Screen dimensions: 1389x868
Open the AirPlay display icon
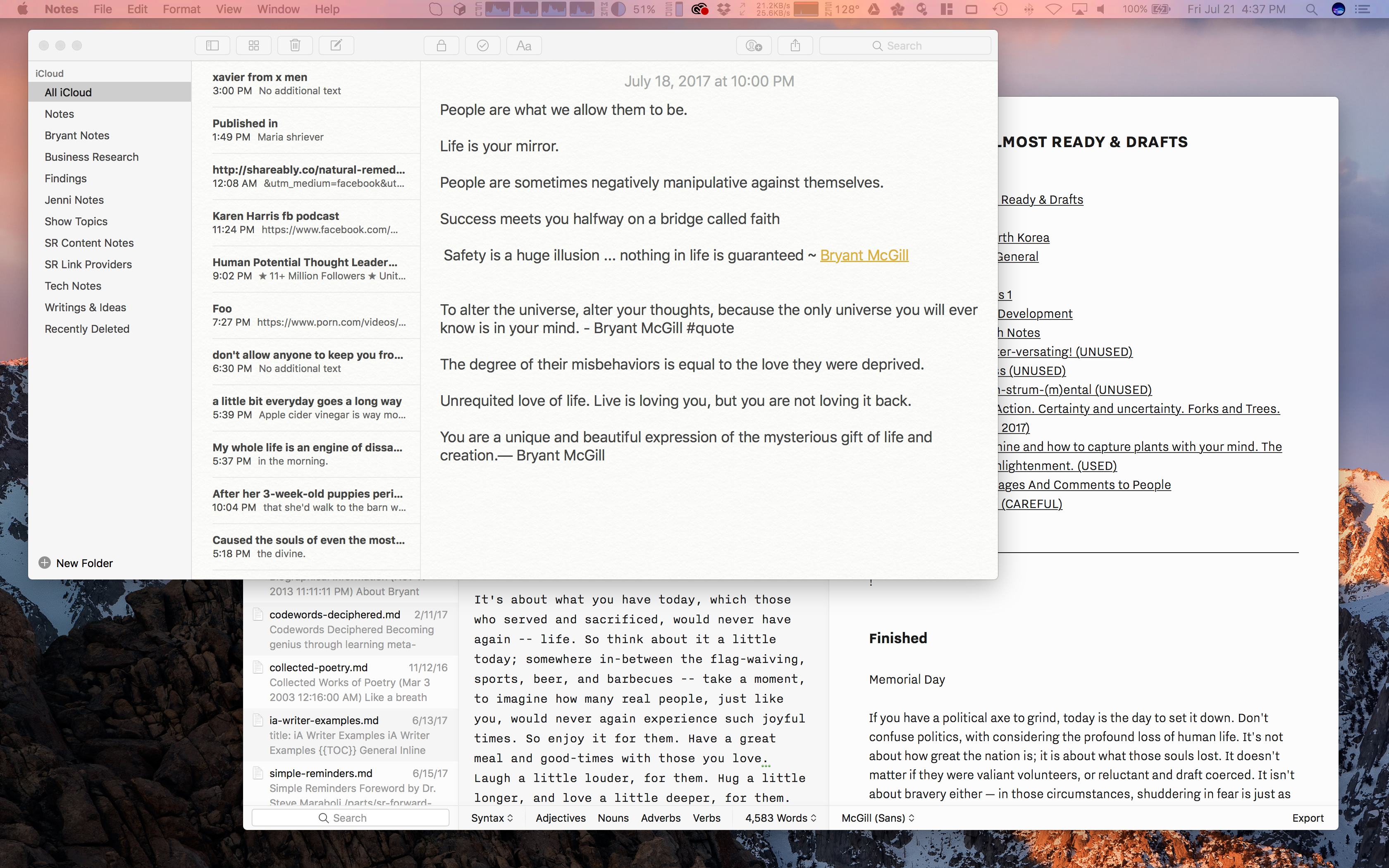[1080, 9]
